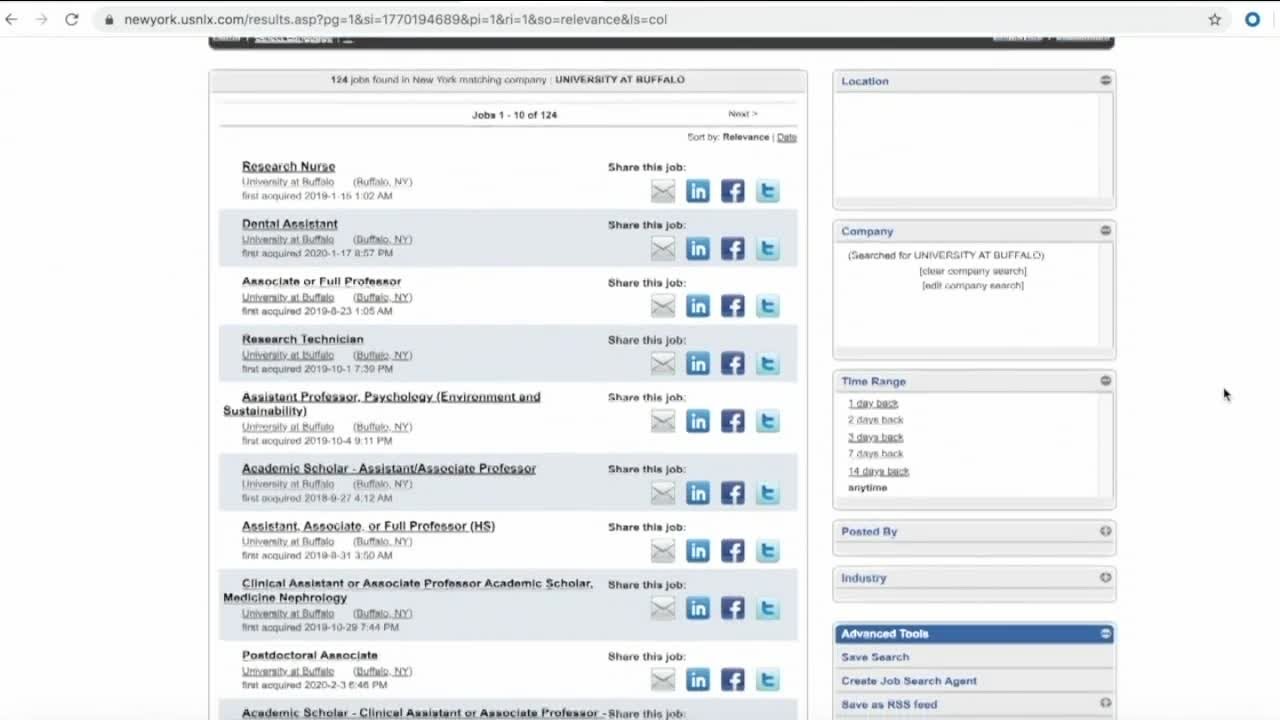Reload the page in browser

(x=72, y=19)
